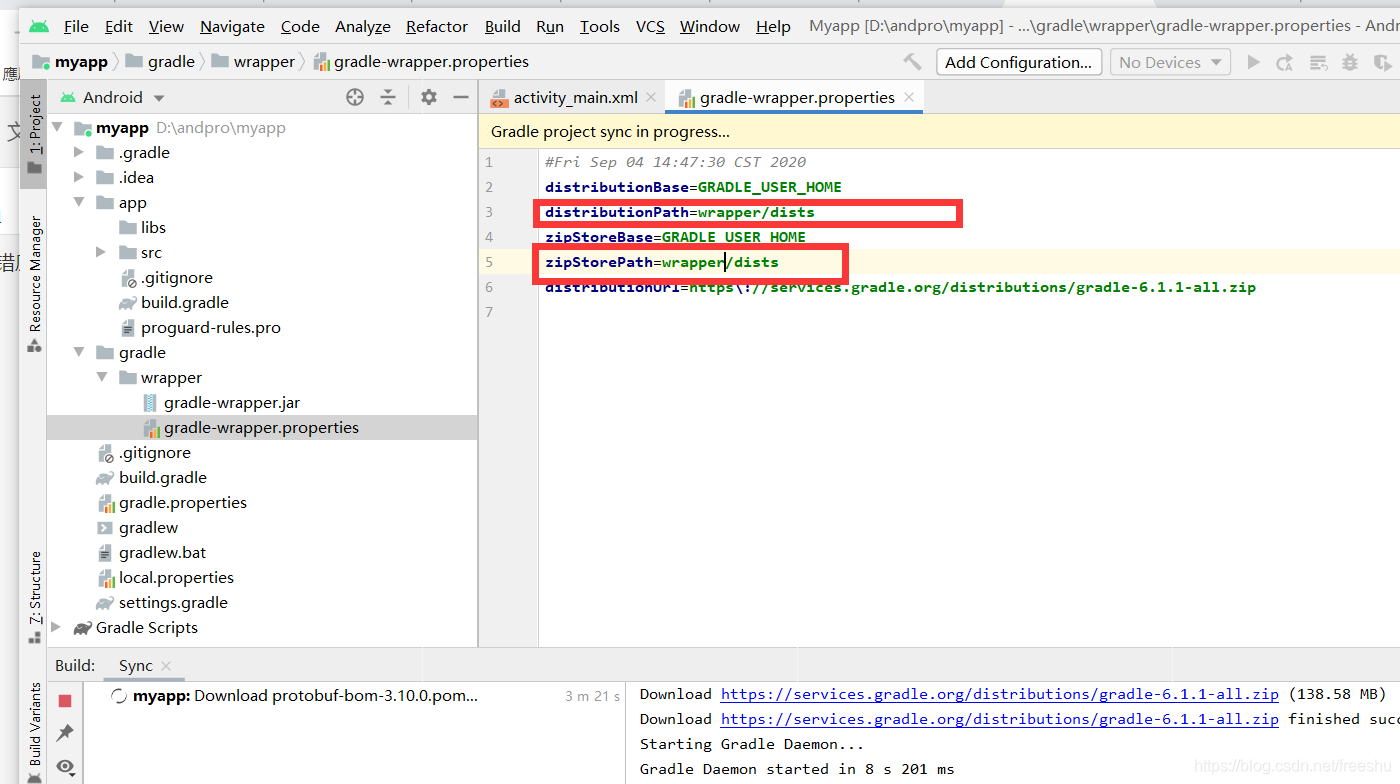Open the Refactor menu

tap(437, 27)
